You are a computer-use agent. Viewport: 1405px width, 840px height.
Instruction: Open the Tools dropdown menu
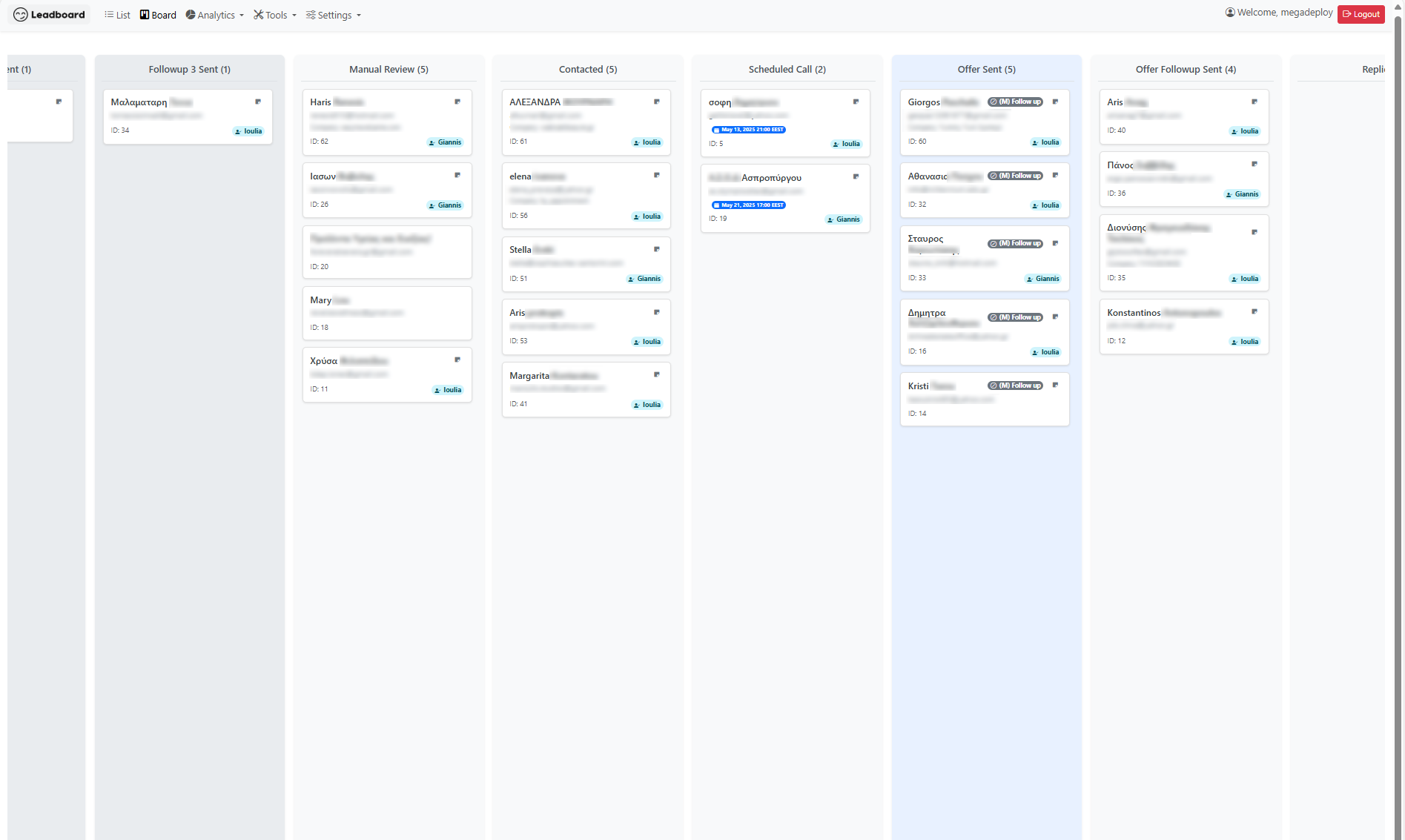coord(275,15)
